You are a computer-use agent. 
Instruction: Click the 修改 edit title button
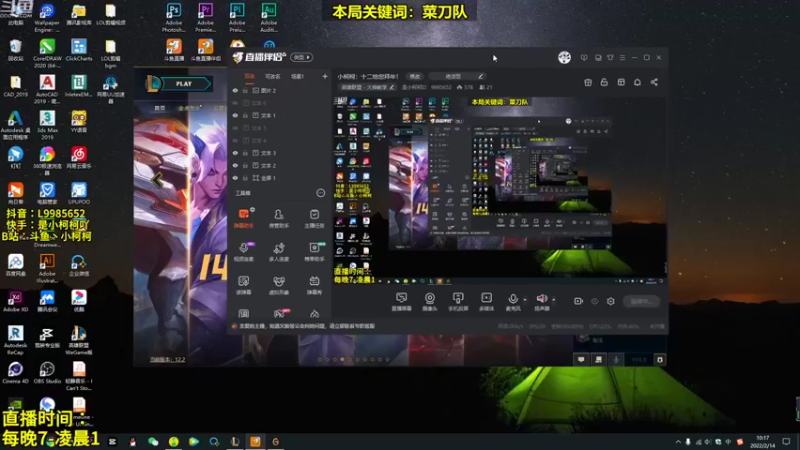[415, 77]
